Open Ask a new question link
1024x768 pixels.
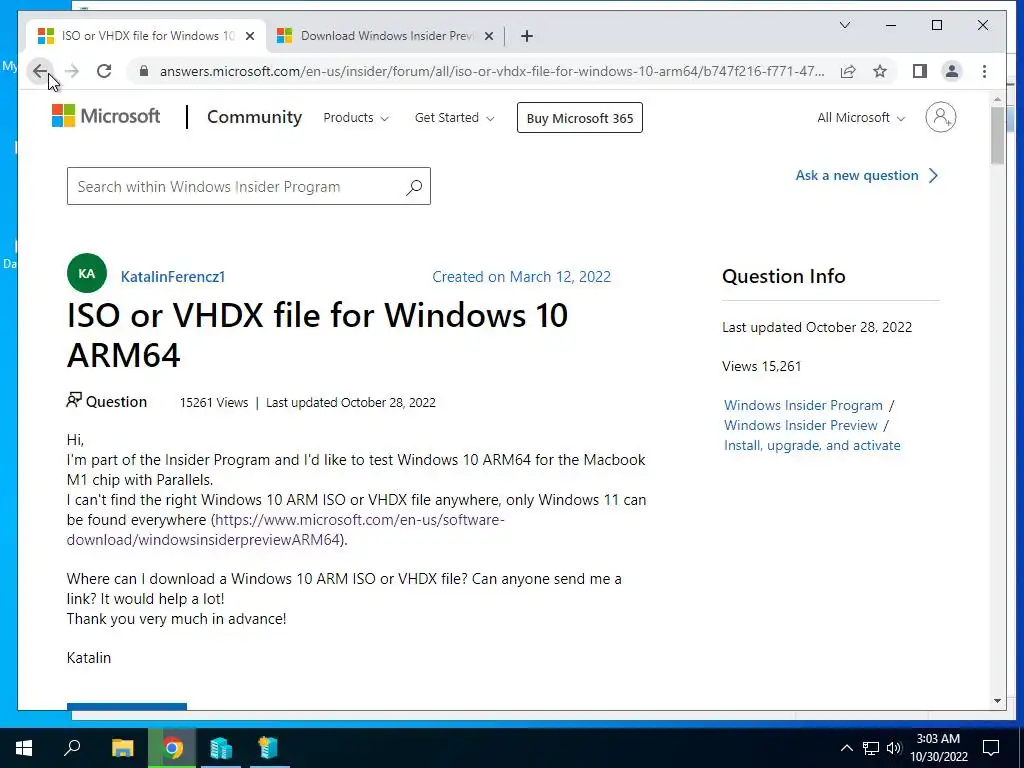click(867, 175)
